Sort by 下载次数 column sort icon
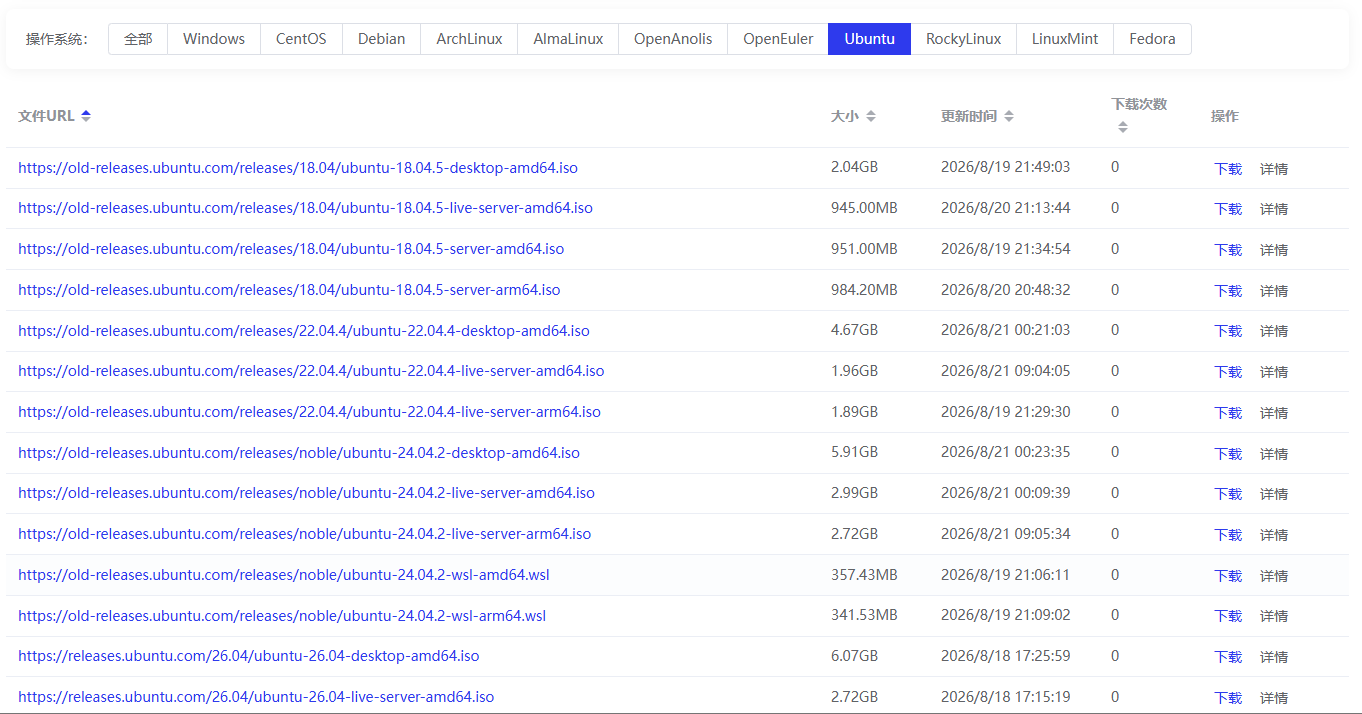Image resolution: width=1362 pixels, height=714 pixels. pyautogui.click(x=1123, y=127)
